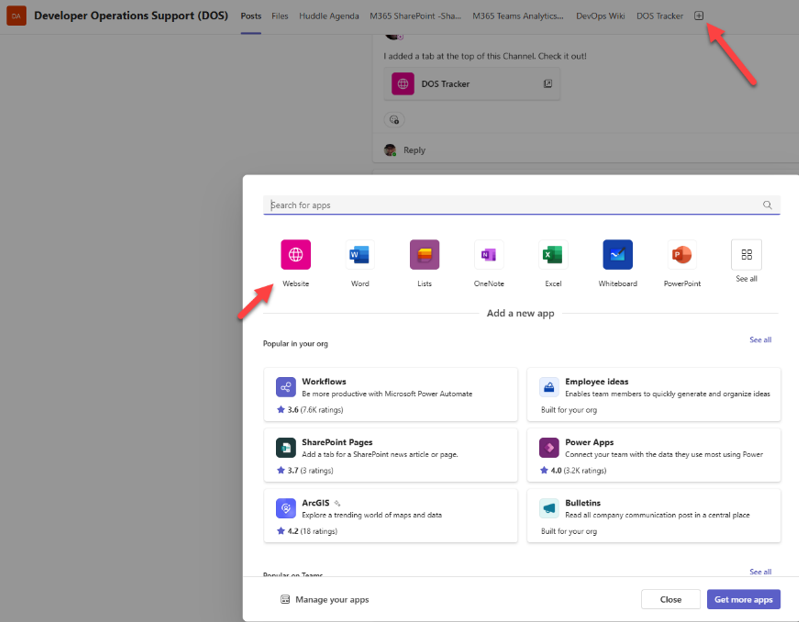Click the Close button

pyautogui.click(x=671, y=599)
